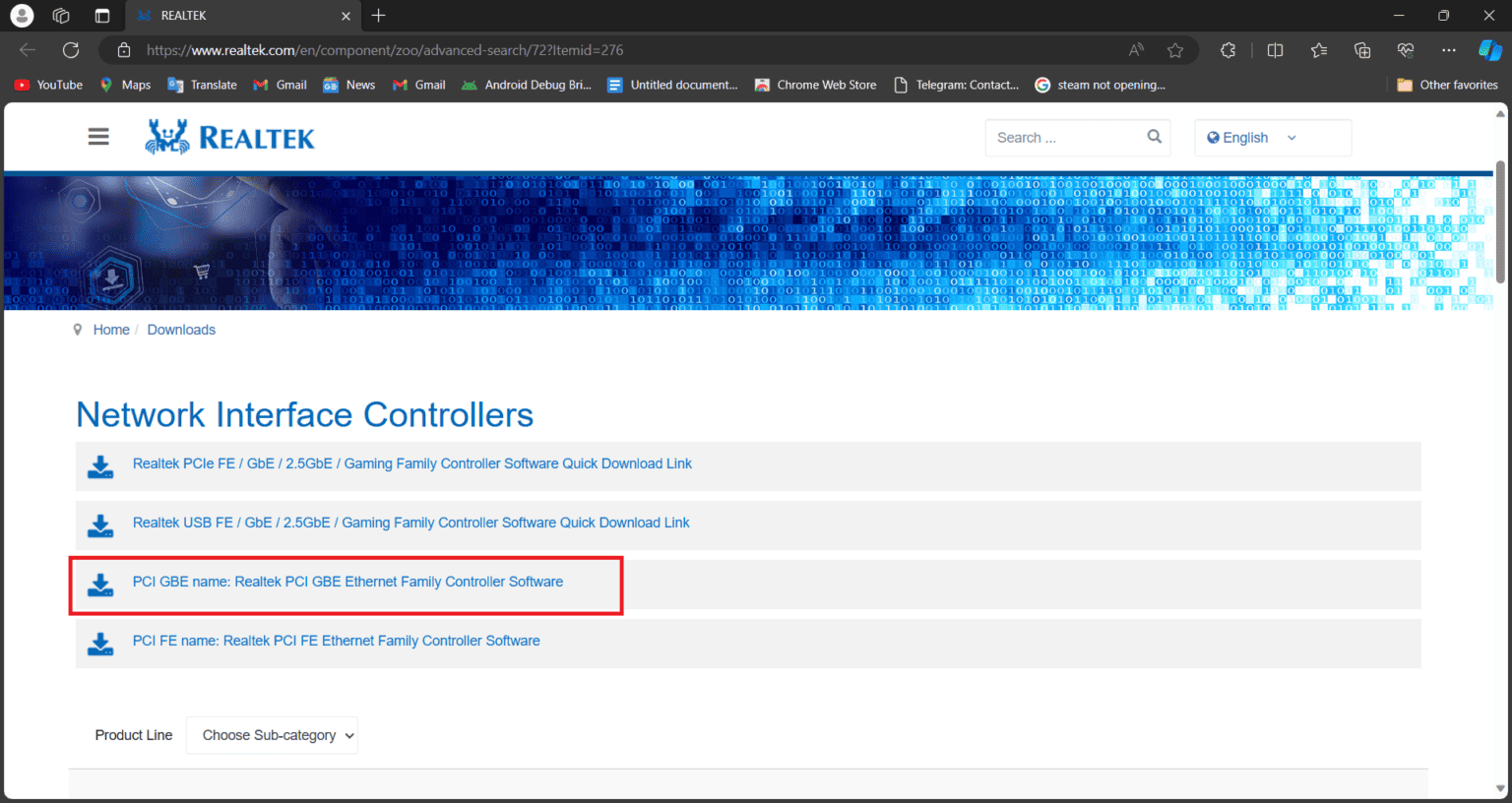Viewport: 1512px width, 803px height.
Task: Toggle split screen view
Action: 1275,50
